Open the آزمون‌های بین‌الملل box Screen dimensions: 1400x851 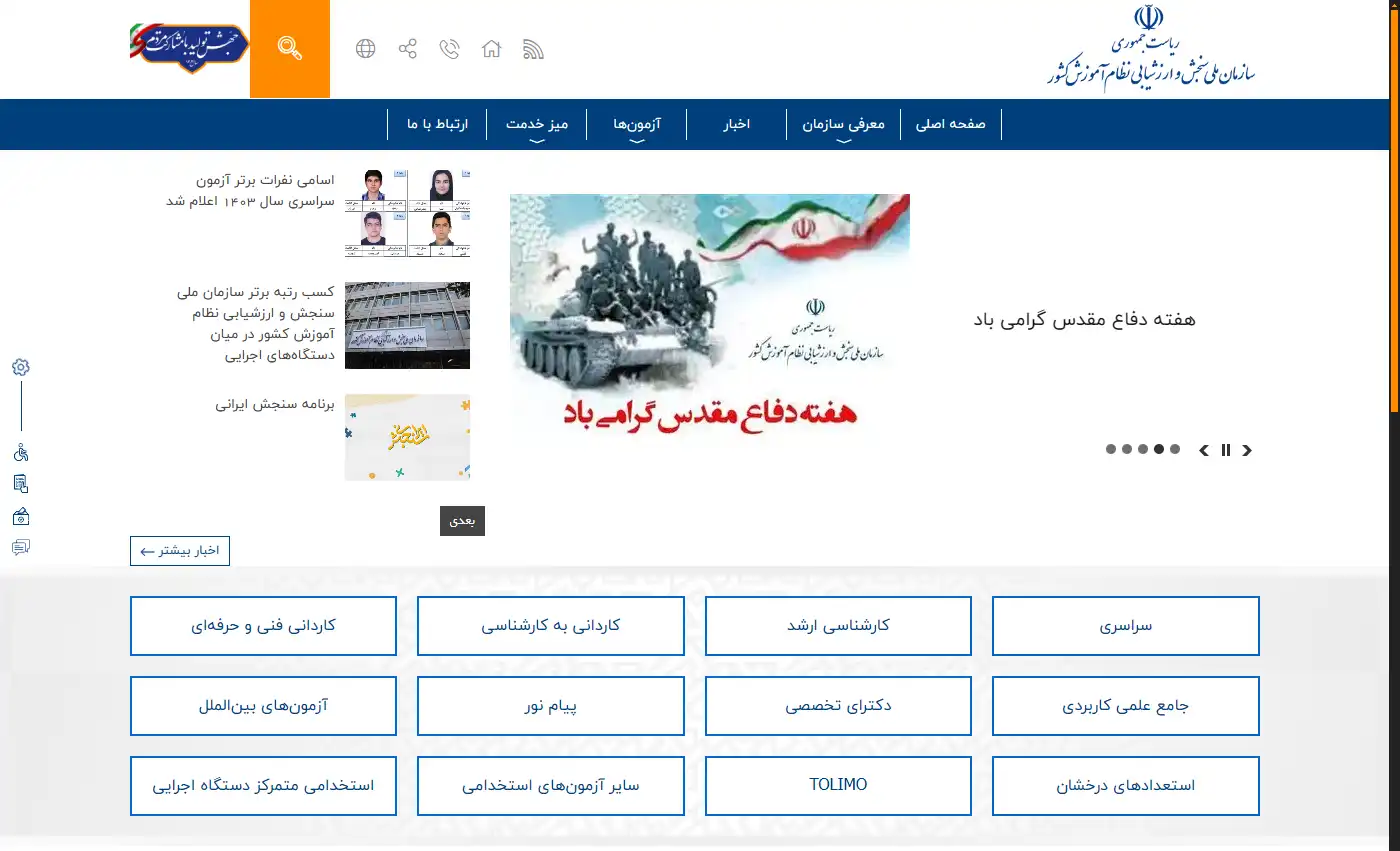click(x=263, y=706)
